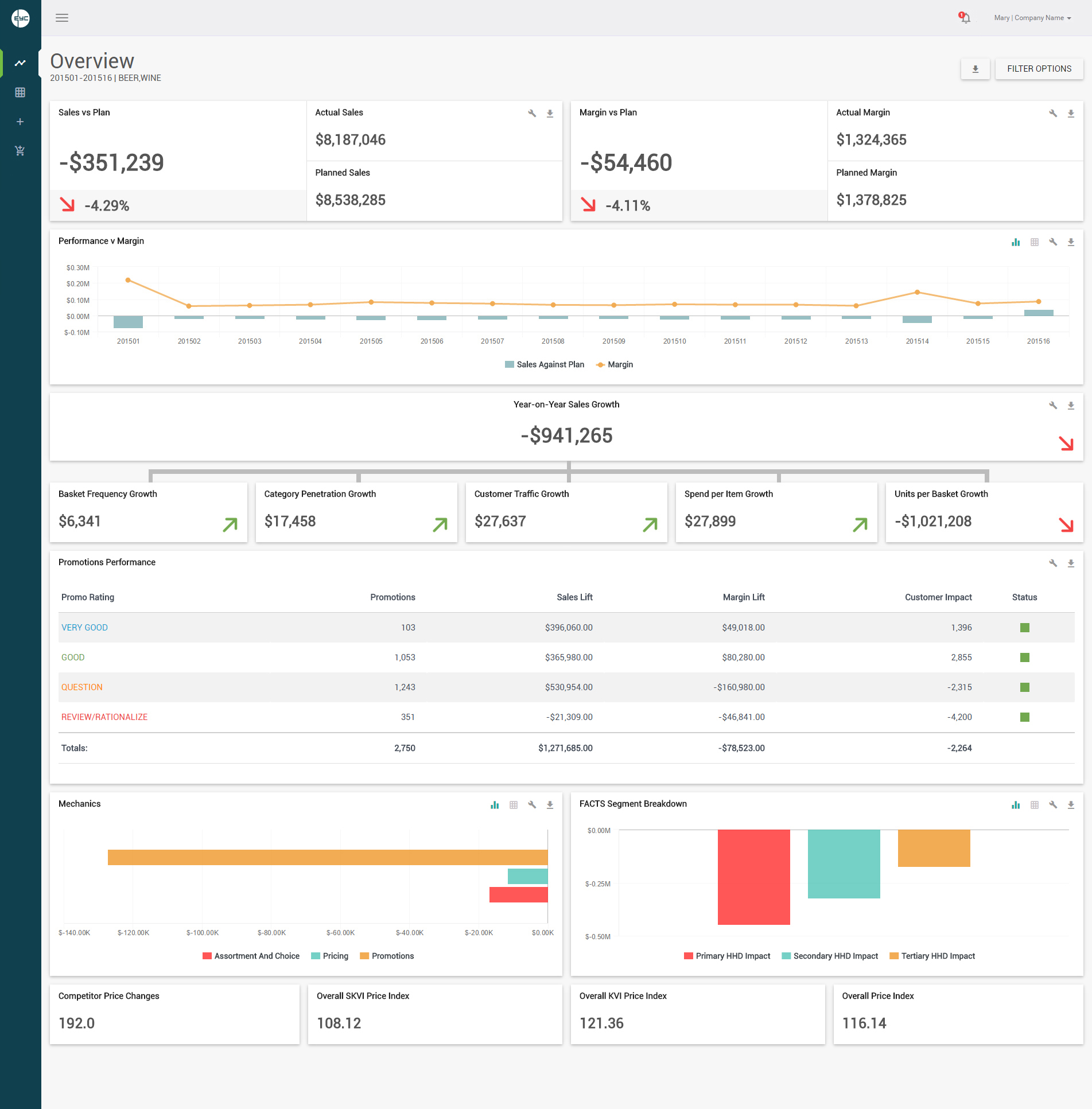Click the shopping cart sidebar icon
Viewport: 1092px width, 1109px height.
(20, 151)
